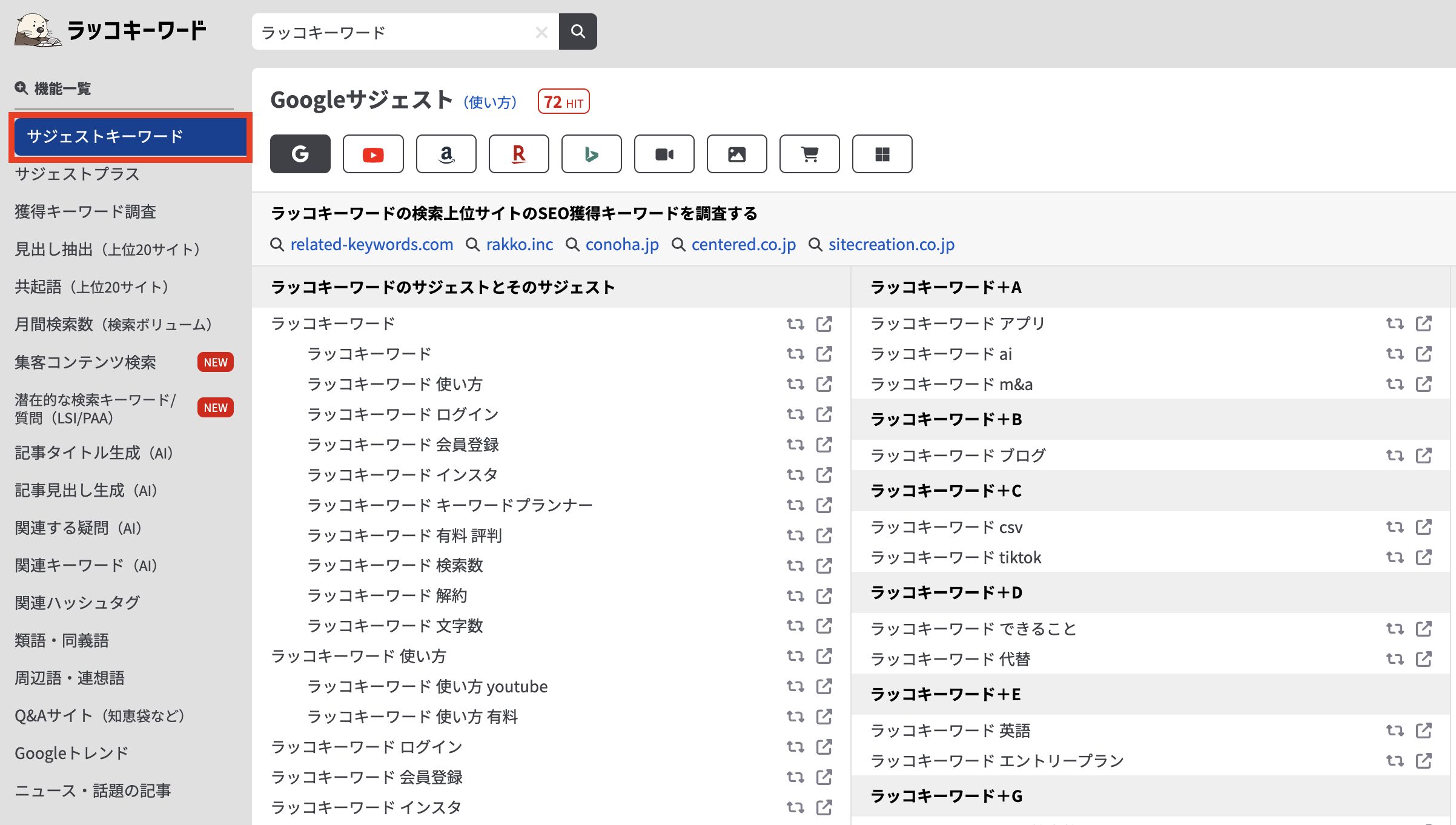Open 類語・同義語 menu item
The width and height of the screenshot is (1456, 825).
coord(62,640)
